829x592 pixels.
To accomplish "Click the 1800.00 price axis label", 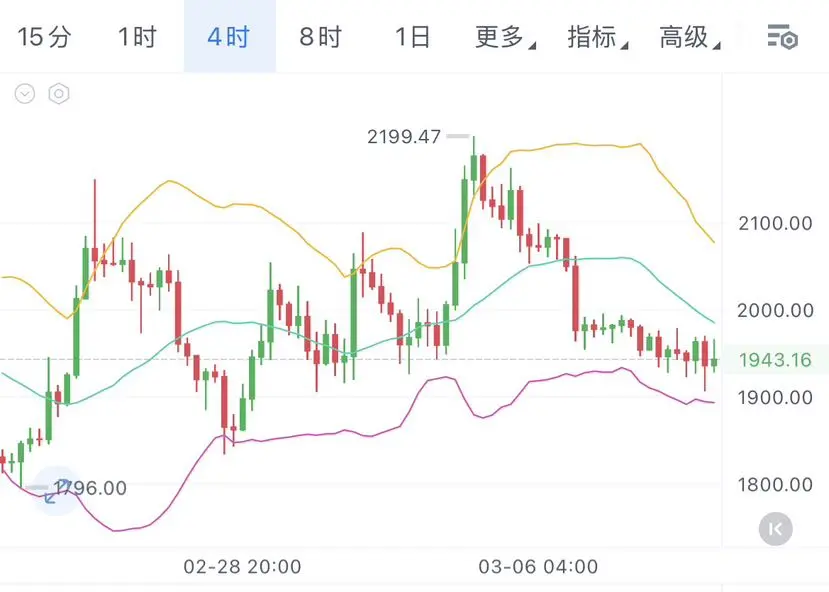I will (x=774, y=485).
